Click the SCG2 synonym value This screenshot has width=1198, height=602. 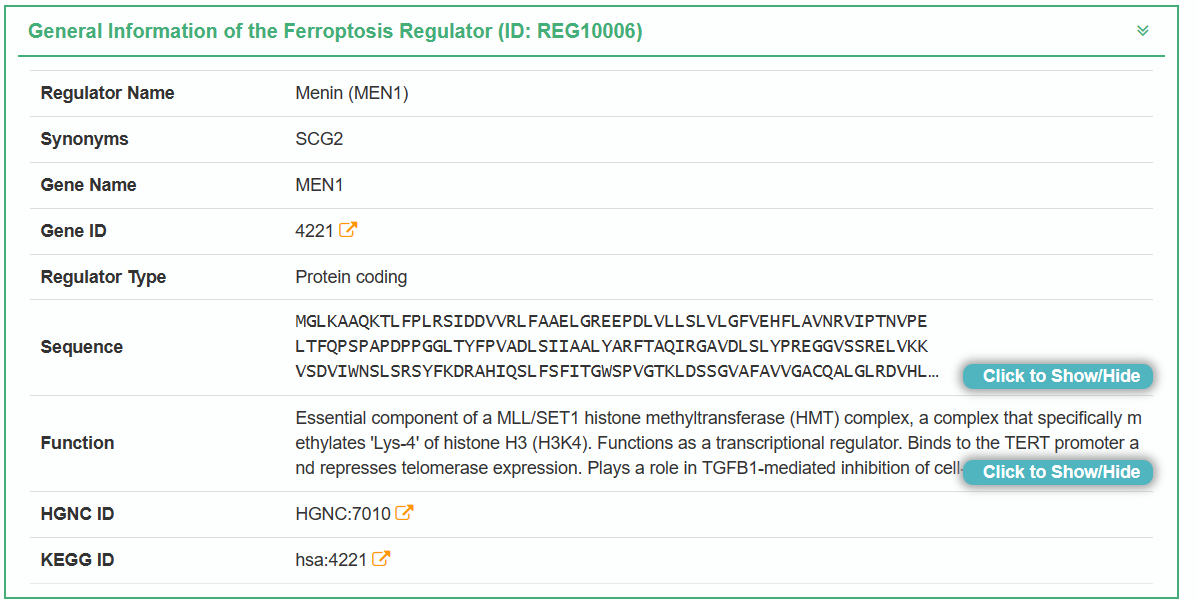[x=319, y=139]
